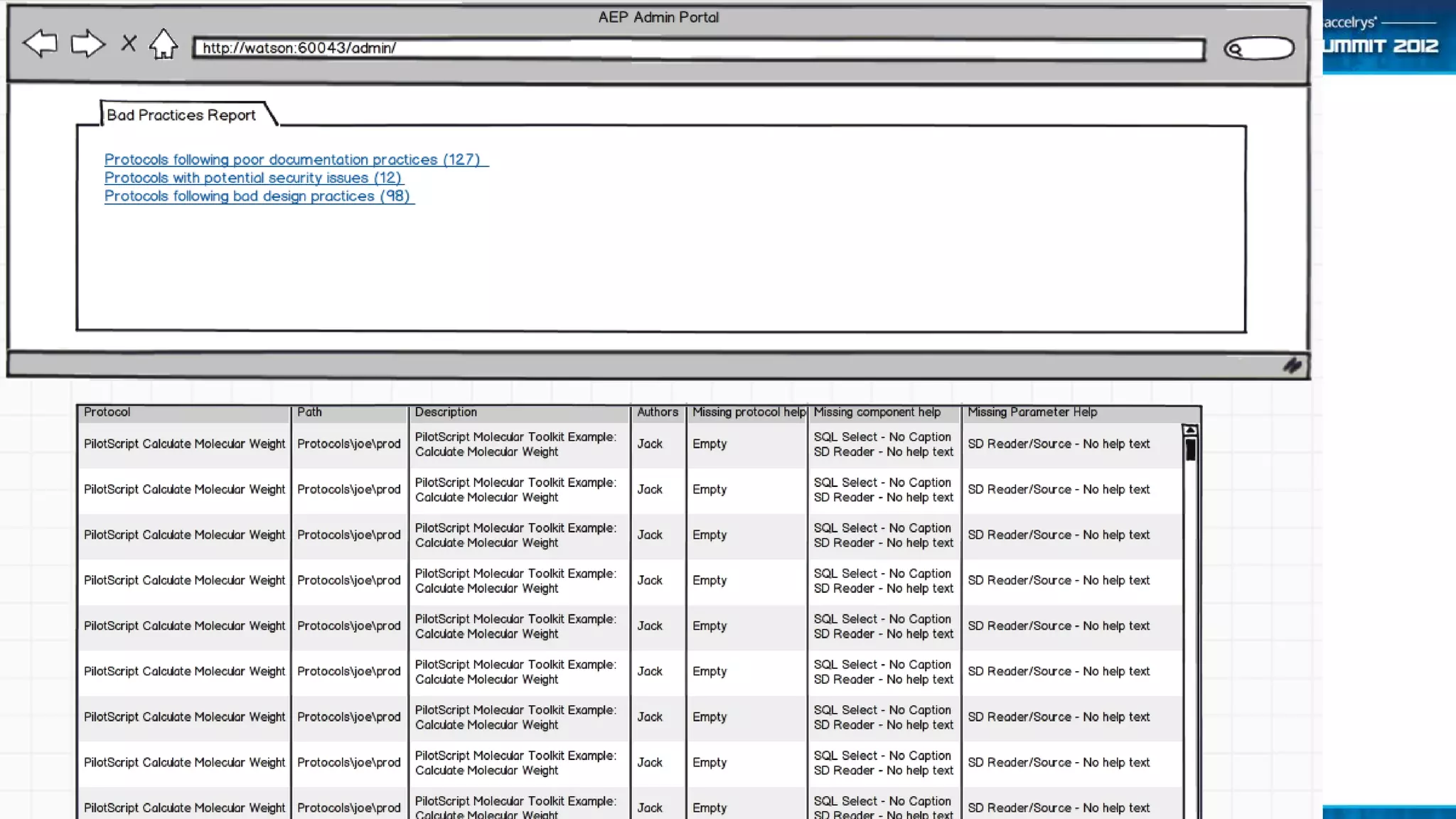Click the browser forward arrow icon
Screen dimensions: 1456x819
[x=87, y=44]
